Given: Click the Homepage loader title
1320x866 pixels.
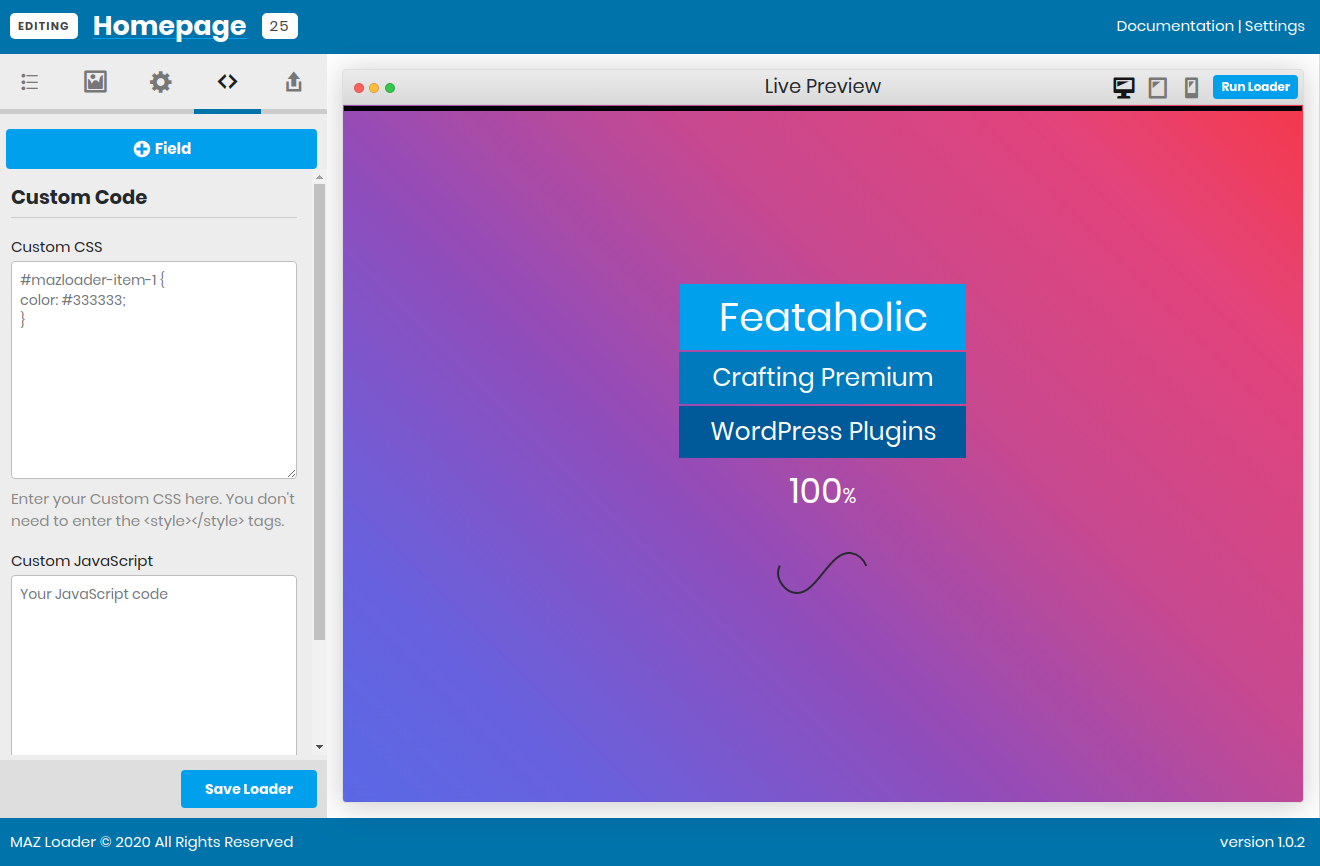Looking at the screenshot, I should pyautogui.click(x=169, y=27).
